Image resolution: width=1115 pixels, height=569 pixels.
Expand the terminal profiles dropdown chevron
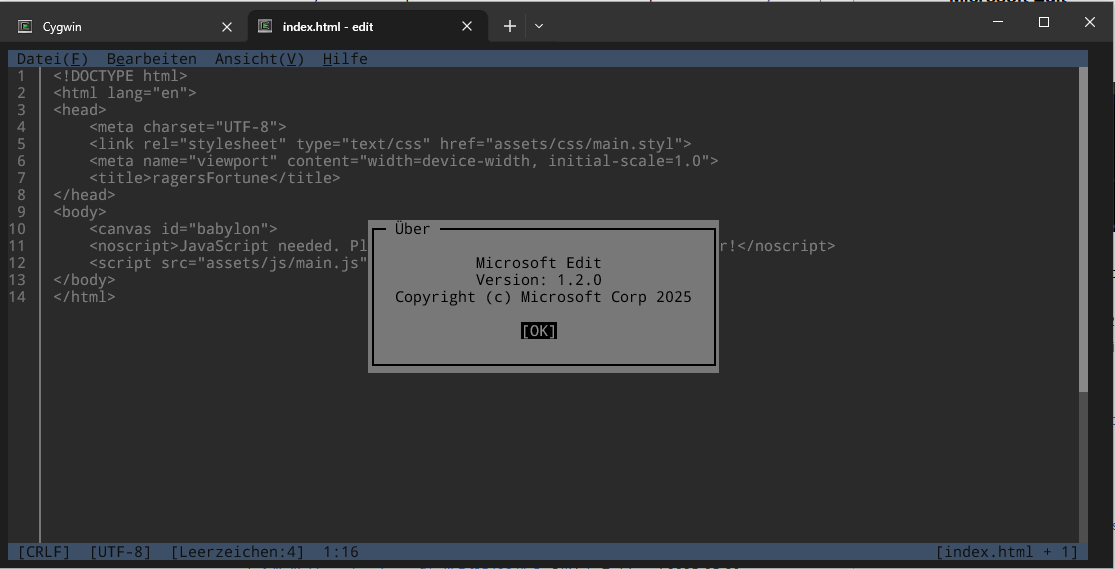539,27
